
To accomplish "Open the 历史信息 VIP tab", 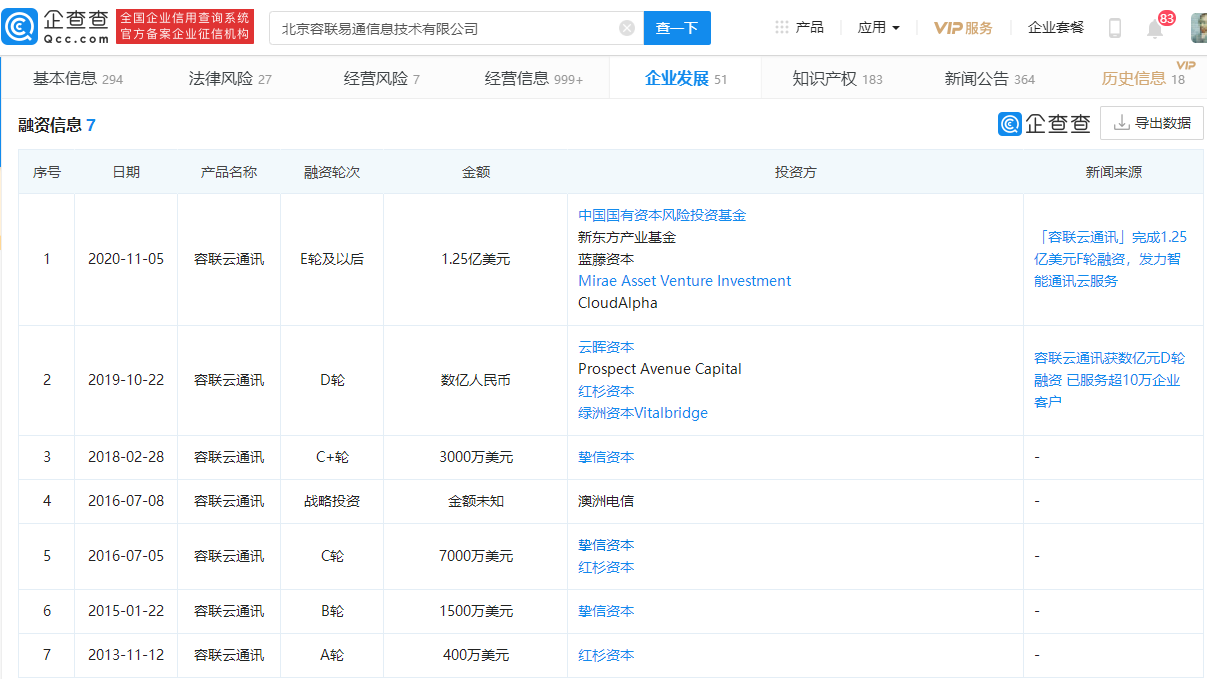I will pos(1144,78).
